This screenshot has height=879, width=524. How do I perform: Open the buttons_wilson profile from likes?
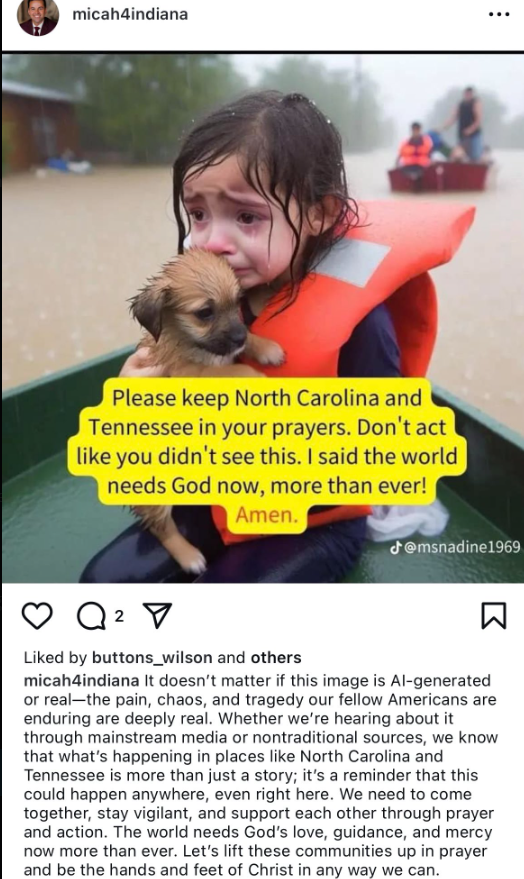coord(152,658)
